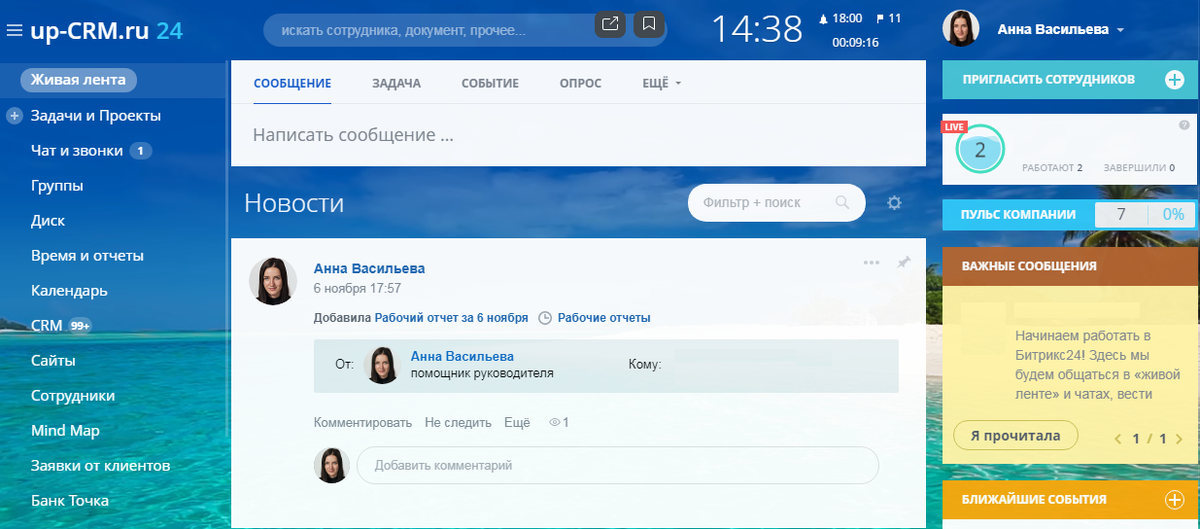Expand the Анна Васильева user dropdown
The image size is (1200, 529).
(1120, 30)
